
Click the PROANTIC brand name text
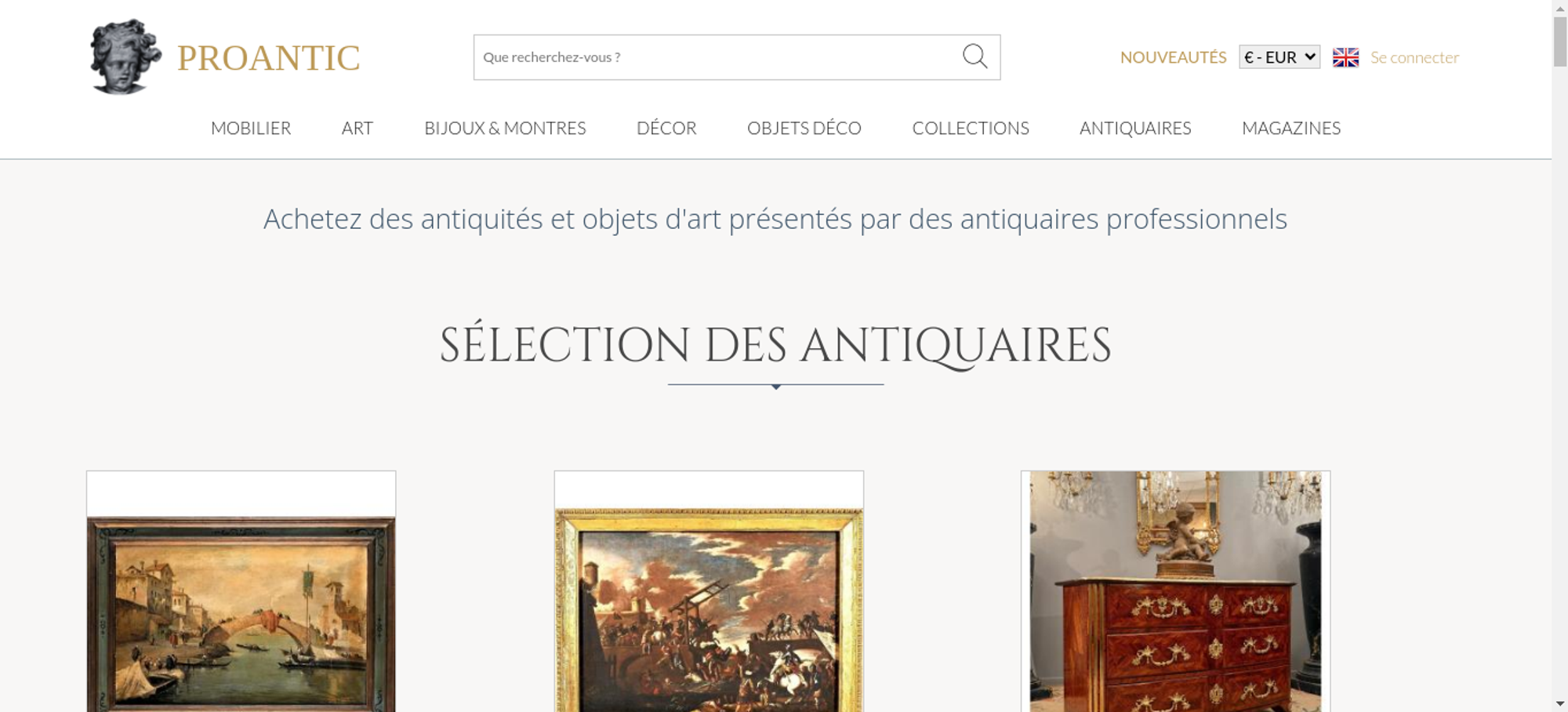(268, 58)
